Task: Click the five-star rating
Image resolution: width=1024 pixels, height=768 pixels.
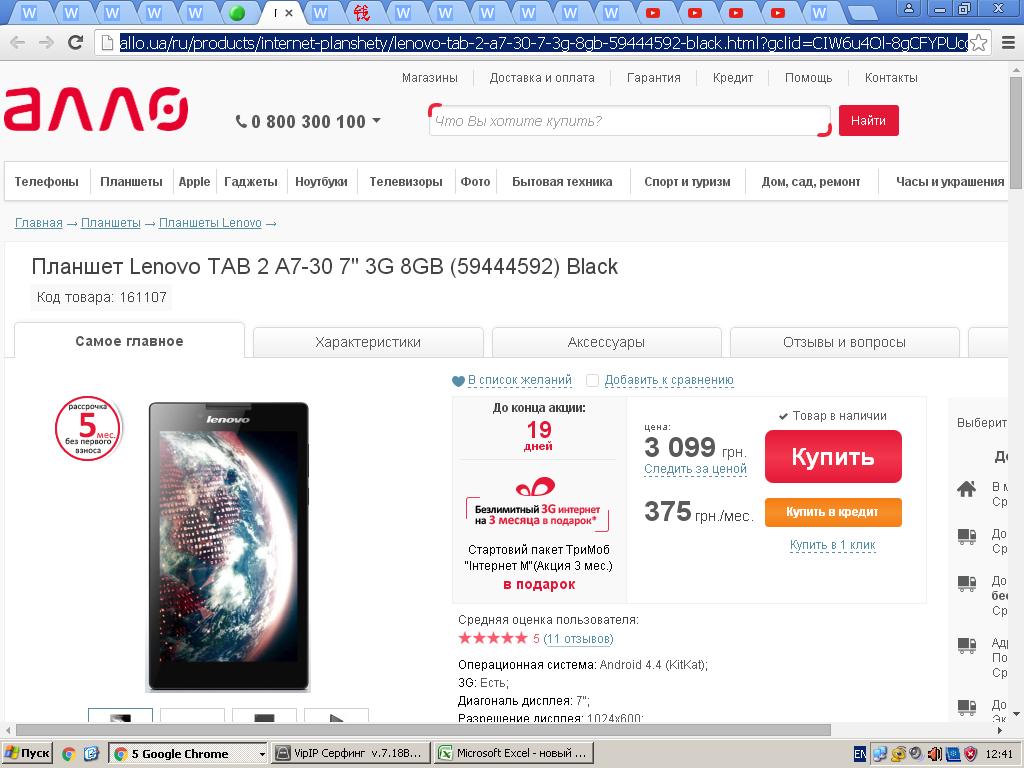Action: coord(492,638)
